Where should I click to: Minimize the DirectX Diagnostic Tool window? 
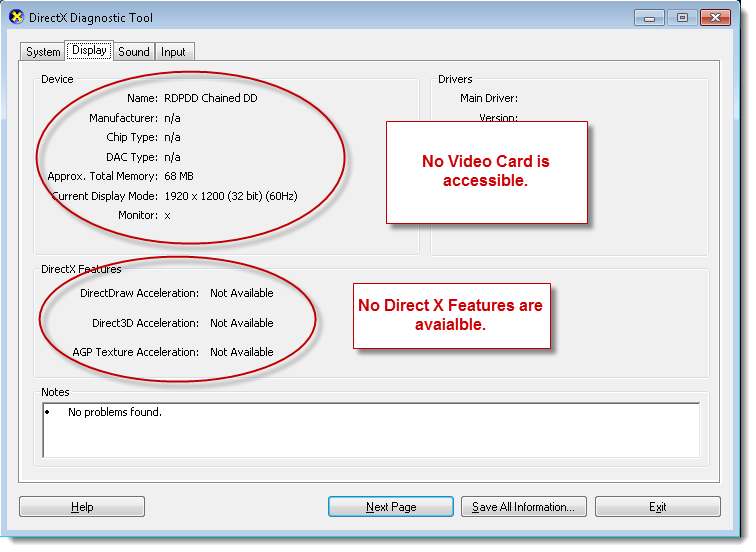(649, 17)
